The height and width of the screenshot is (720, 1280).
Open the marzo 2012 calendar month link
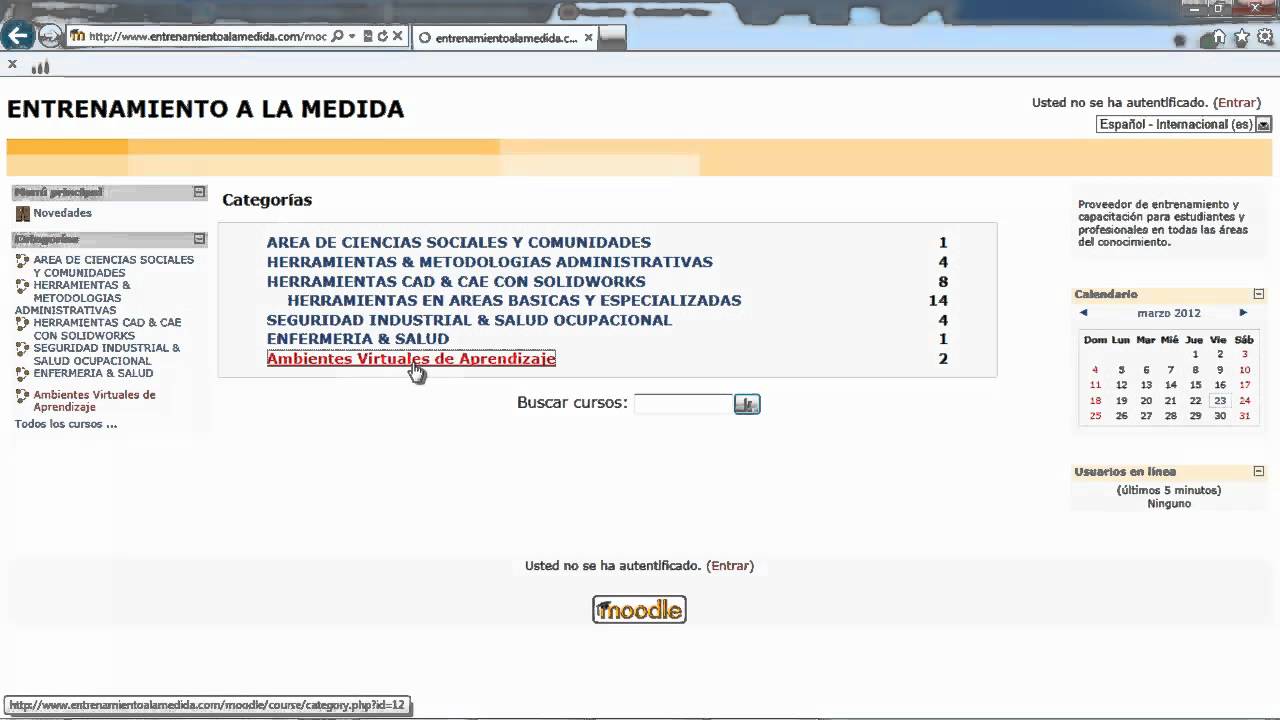(1168, 313)
